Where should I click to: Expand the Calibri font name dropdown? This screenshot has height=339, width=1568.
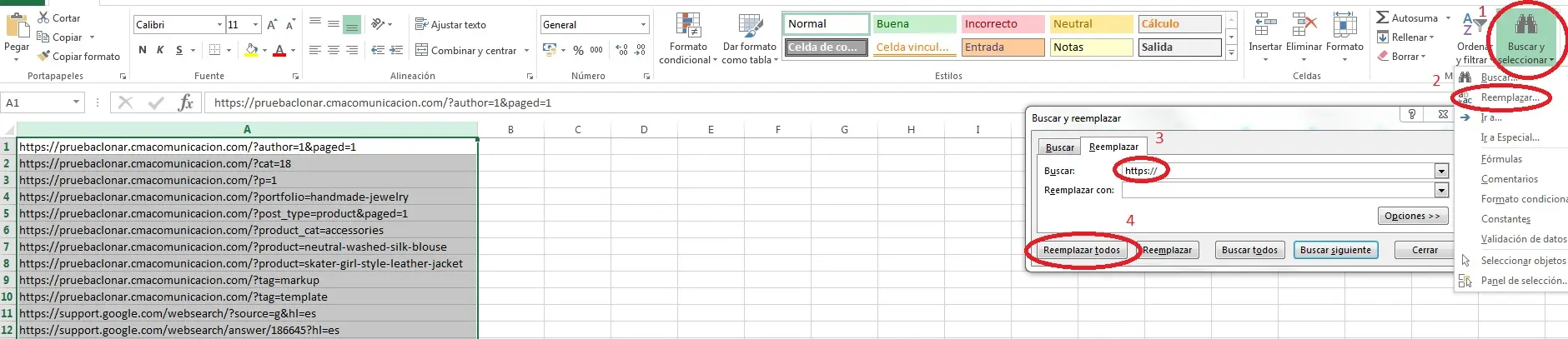click(x=219, y=25)
